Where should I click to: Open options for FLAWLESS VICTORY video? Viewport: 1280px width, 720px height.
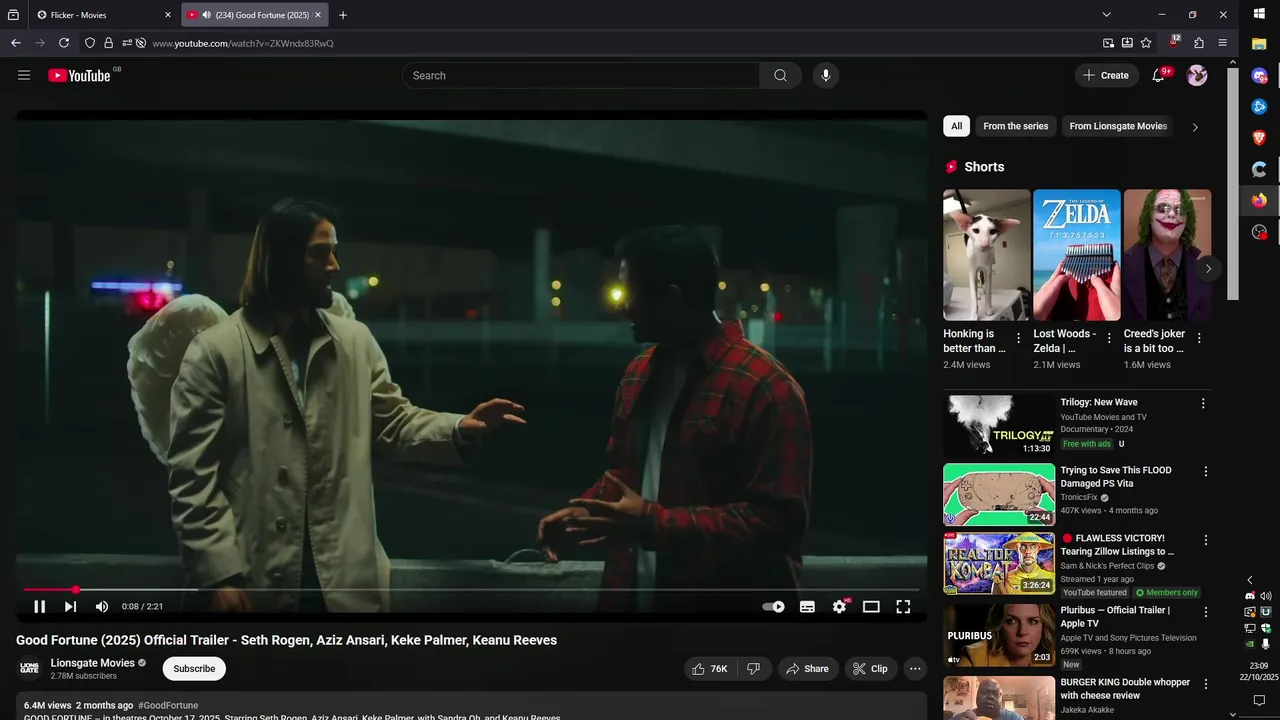[x=1206, y=539]
